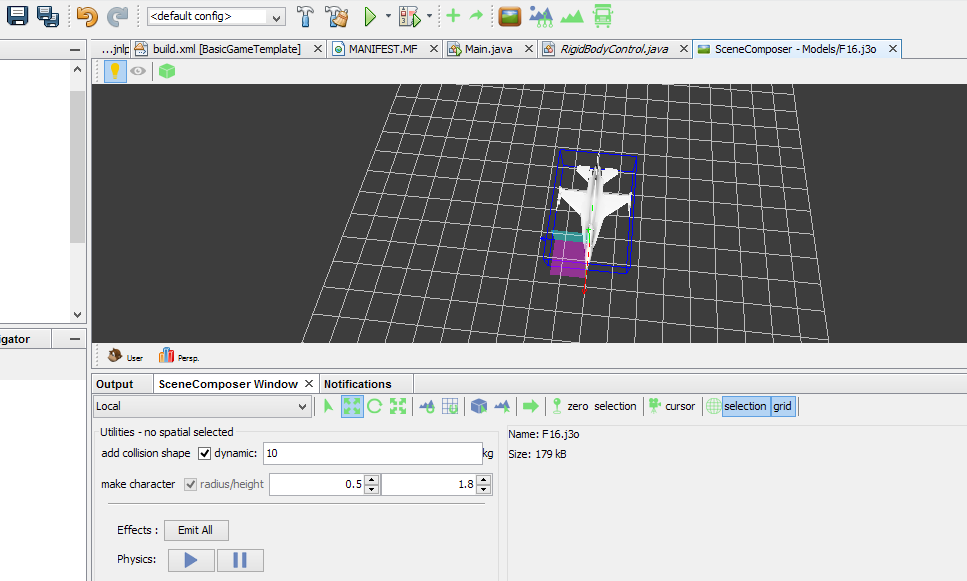The image size is (967, 581).
Task: Click the Debug project icon
Action: point(409,17)
